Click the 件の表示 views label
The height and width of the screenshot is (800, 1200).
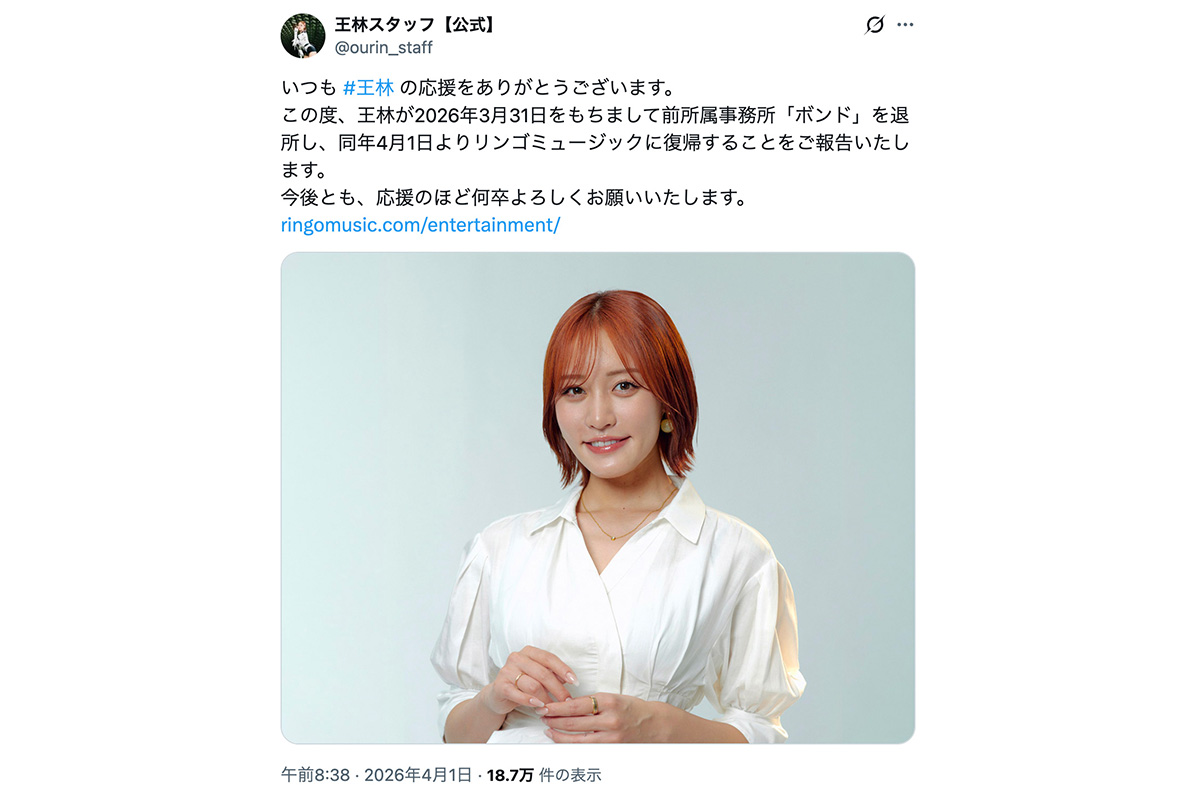click(x=570, y=775)
